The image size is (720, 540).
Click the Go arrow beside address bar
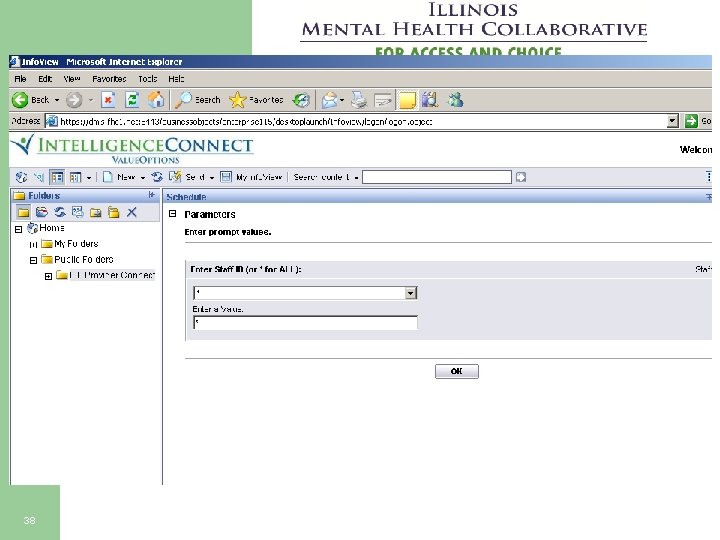691,121
